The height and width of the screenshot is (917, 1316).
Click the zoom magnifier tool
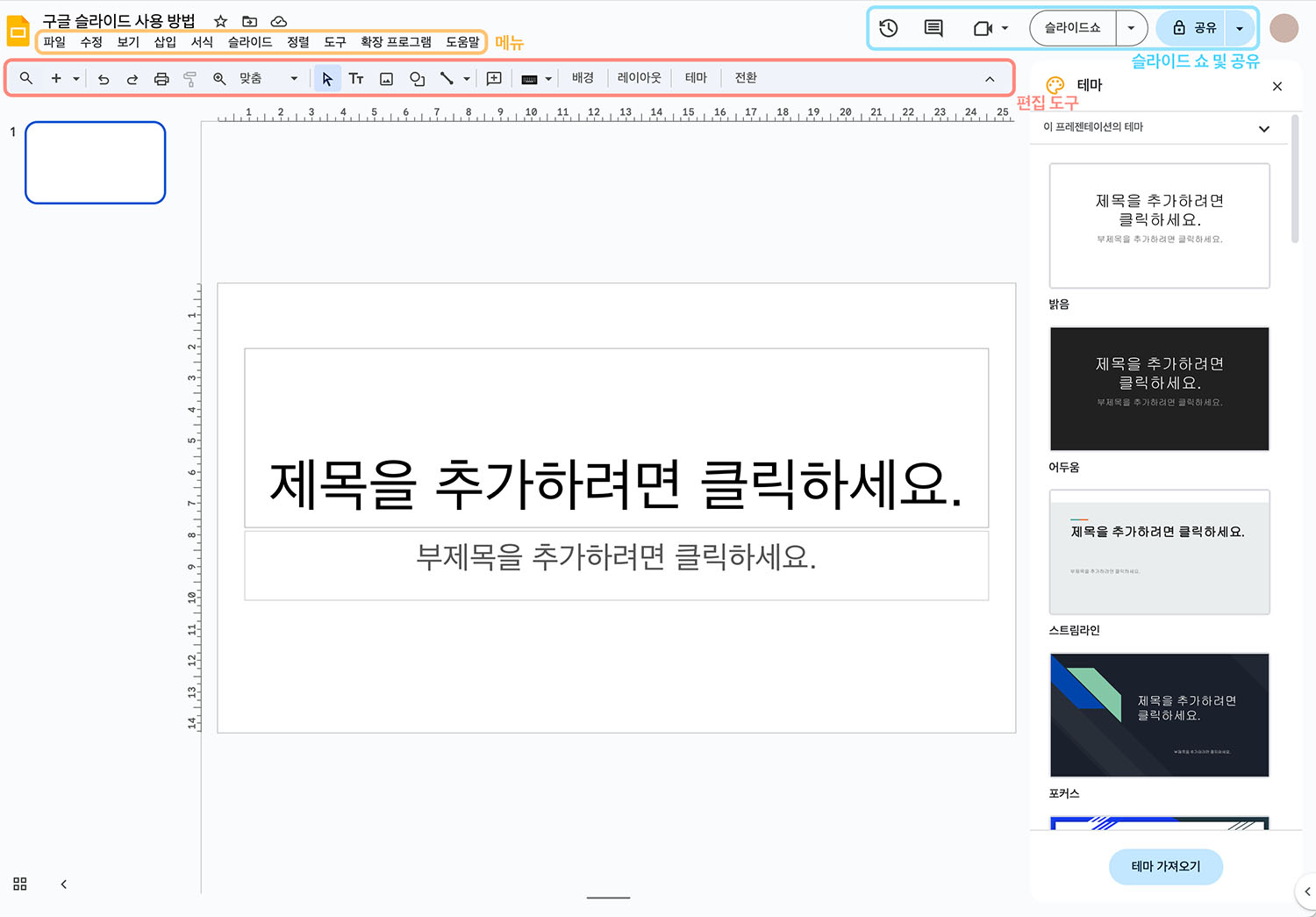click(x=219, y=78)
